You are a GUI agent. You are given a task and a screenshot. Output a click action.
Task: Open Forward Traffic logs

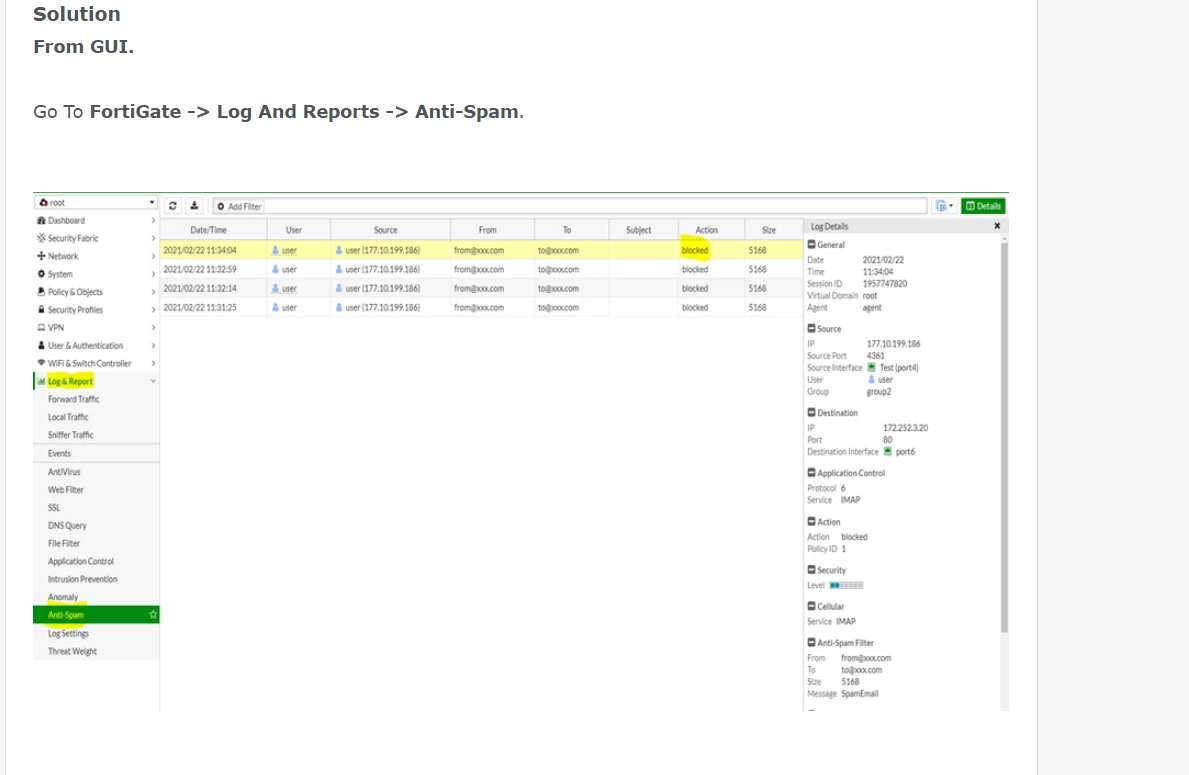[x=74, y=399]
